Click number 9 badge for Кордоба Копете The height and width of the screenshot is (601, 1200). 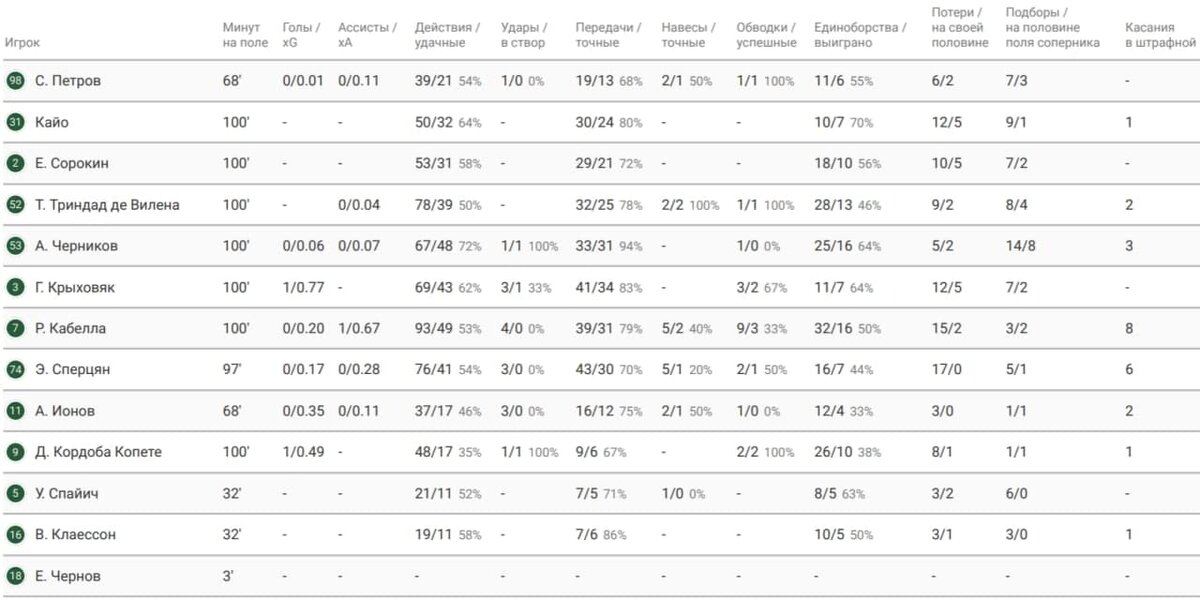(15, 452)
